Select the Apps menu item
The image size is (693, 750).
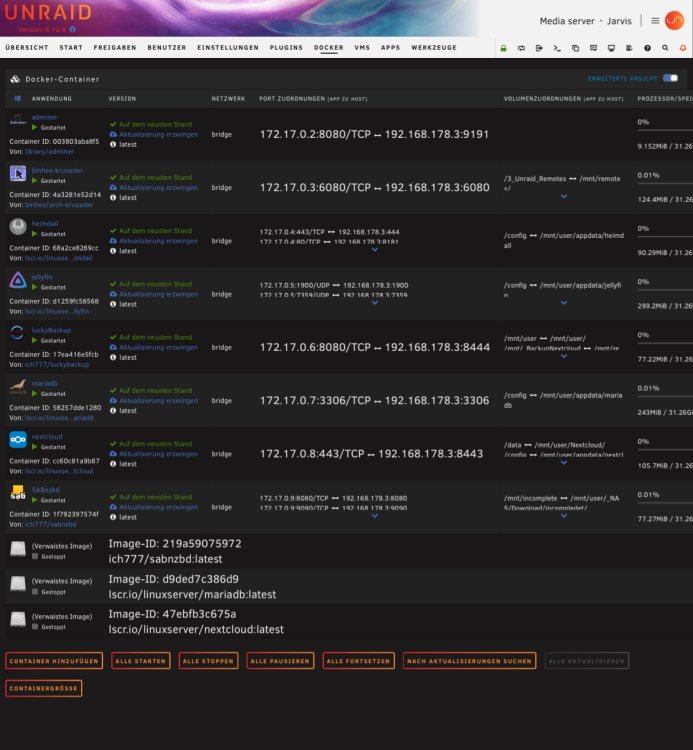(390, 47)
